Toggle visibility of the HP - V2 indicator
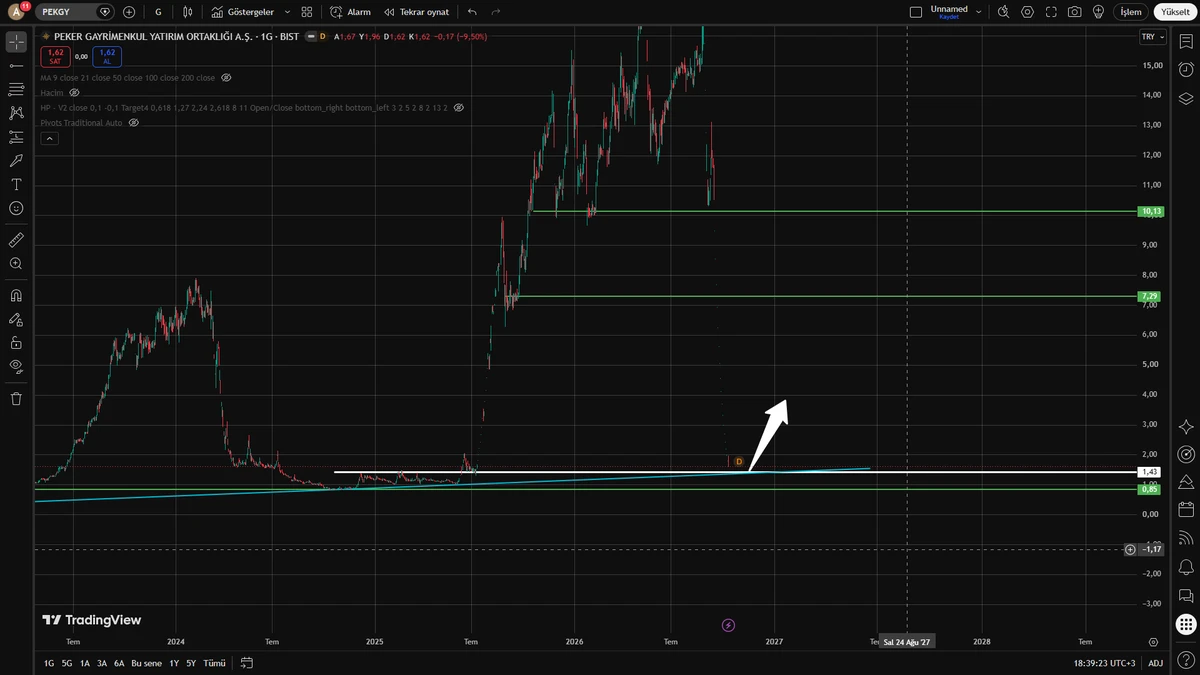1200x675 pixels. tap(458, 107)
